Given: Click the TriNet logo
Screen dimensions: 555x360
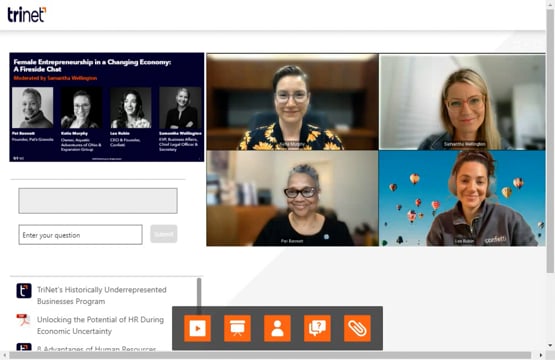Looking at the screenshot, I should point(27,15).
